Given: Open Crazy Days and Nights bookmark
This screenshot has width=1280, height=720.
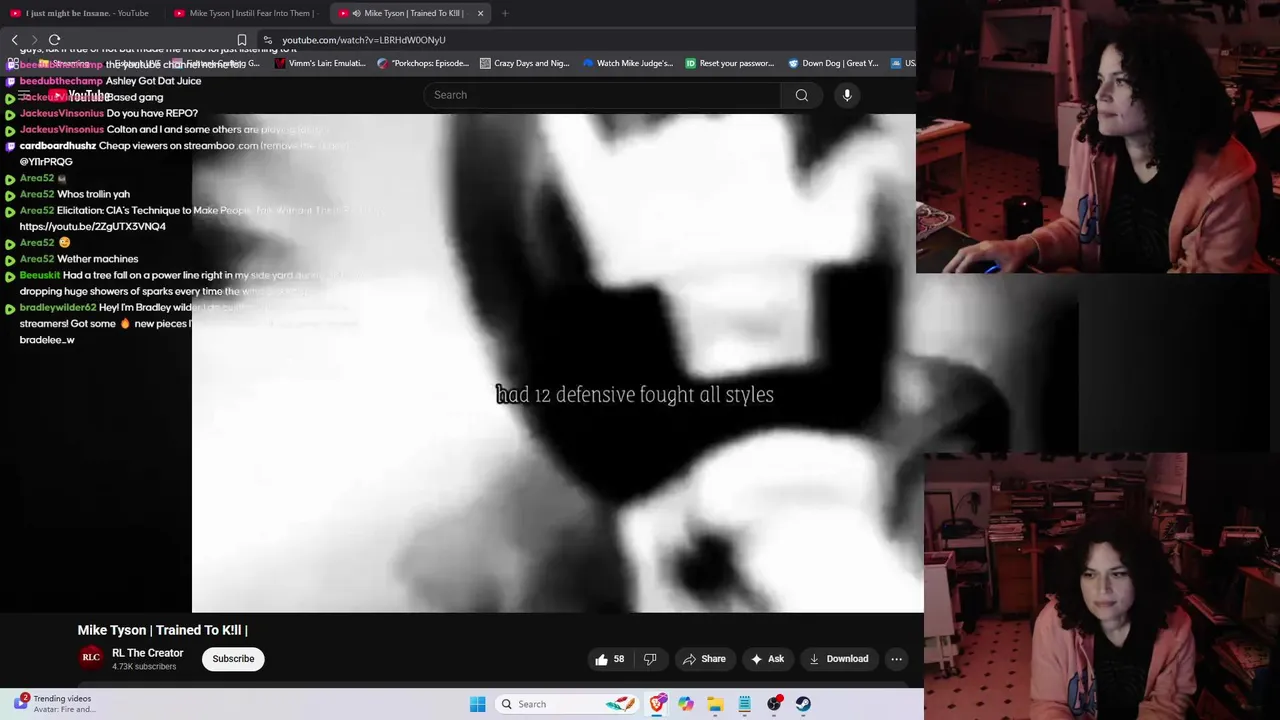Looking at the screenshot, I should tap(525, 63).
